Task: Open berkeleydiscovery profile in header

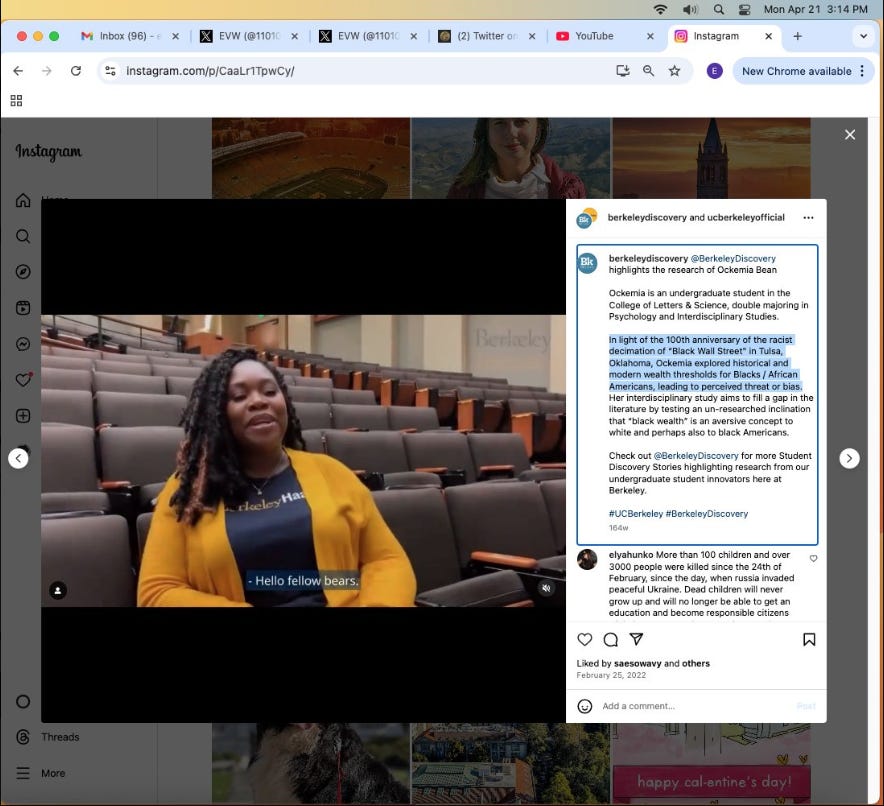Action: [x=646, y=218]
